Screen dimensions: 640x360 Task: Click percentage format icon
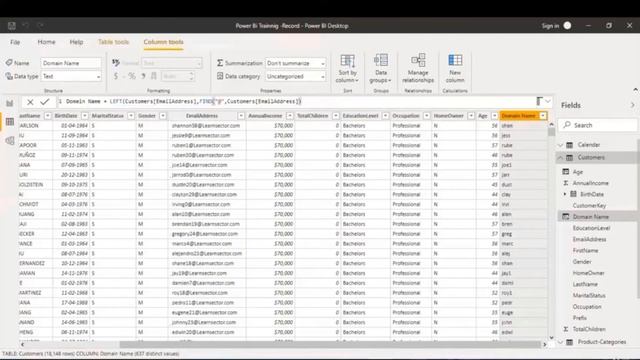click(x=131, y=76)
